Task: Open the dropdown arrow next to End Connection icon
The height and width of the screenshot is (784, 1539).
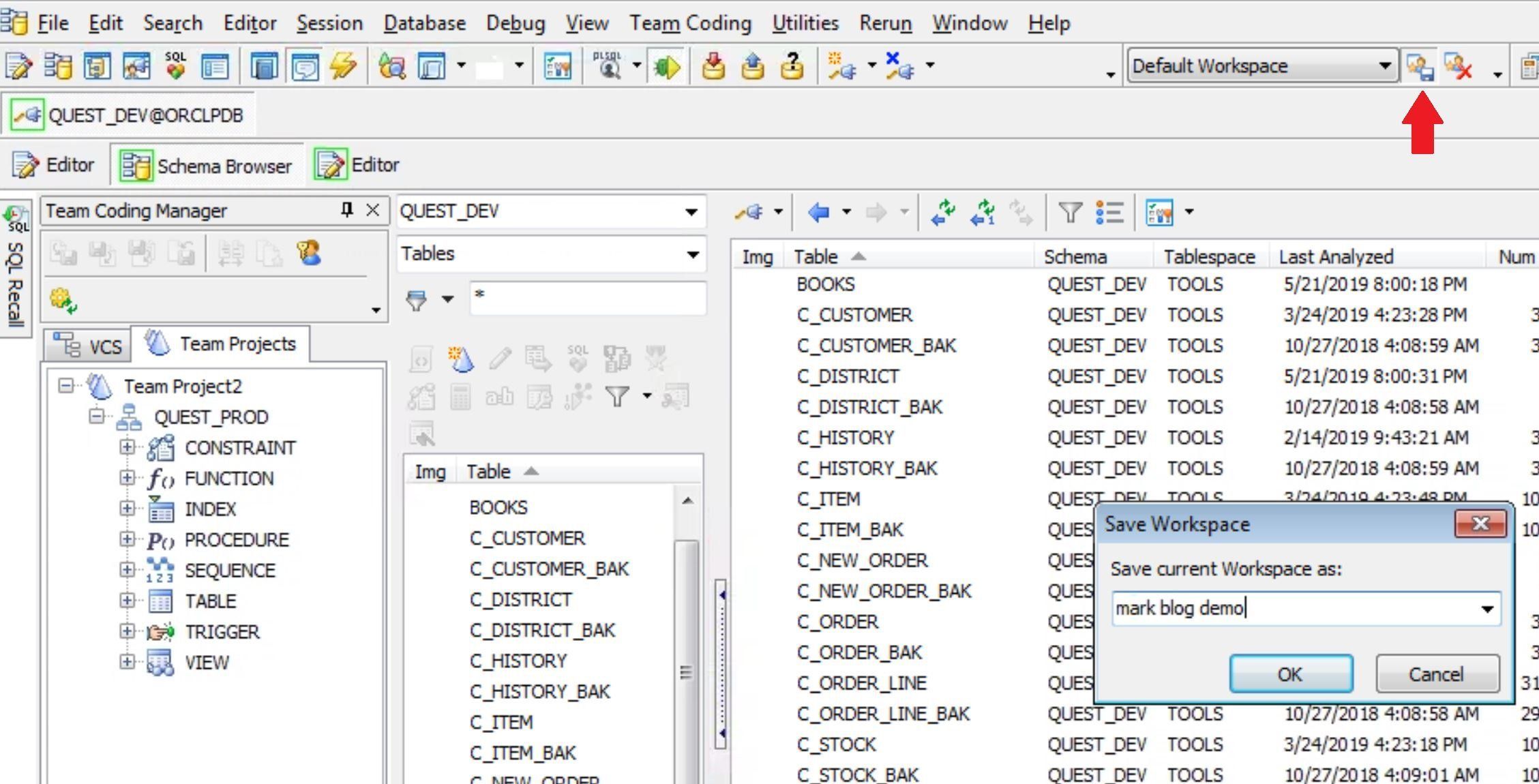Action: click(930, 65)
